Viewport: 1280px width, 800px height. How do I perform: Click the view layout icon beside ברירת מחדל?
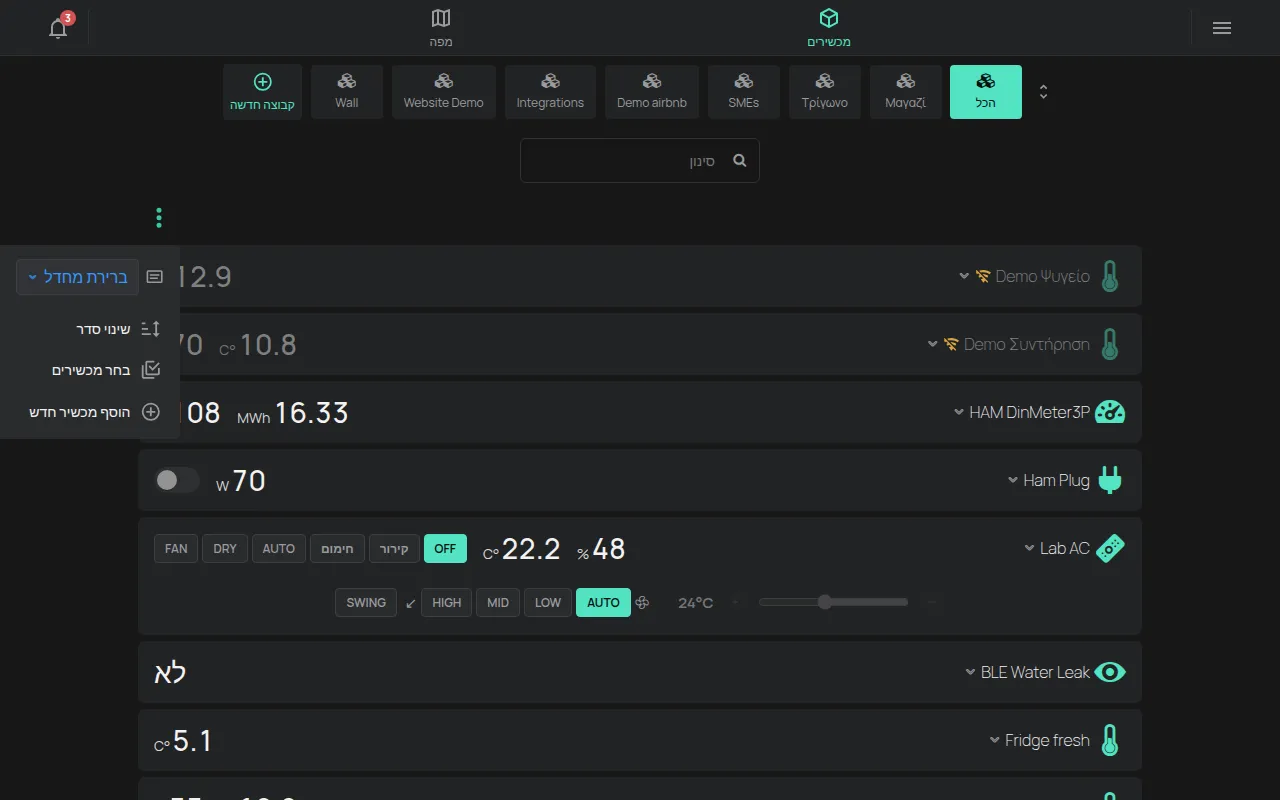[154, 277]
